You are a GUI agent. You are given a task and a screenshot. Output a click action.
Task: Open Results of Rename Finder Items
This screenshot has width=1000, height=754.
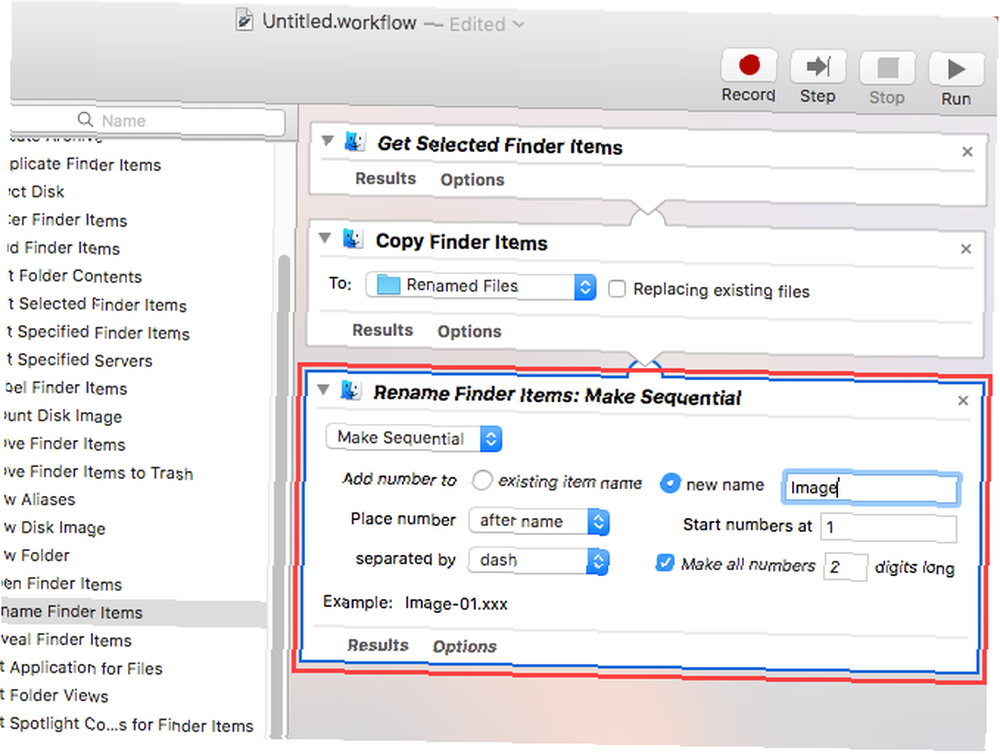(378, 645)
